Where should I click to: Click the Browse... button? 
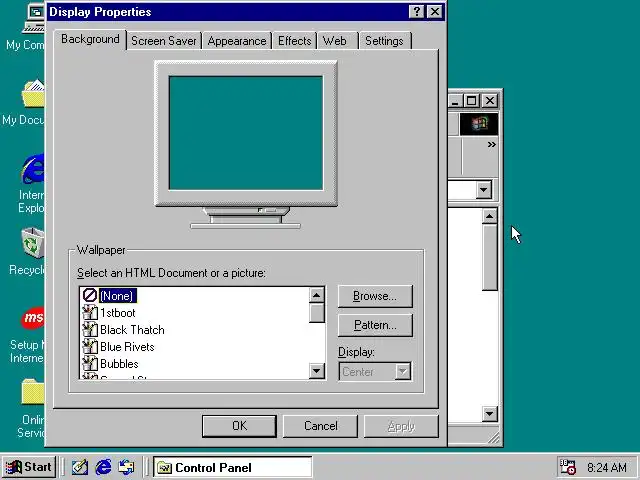point(375,296)
